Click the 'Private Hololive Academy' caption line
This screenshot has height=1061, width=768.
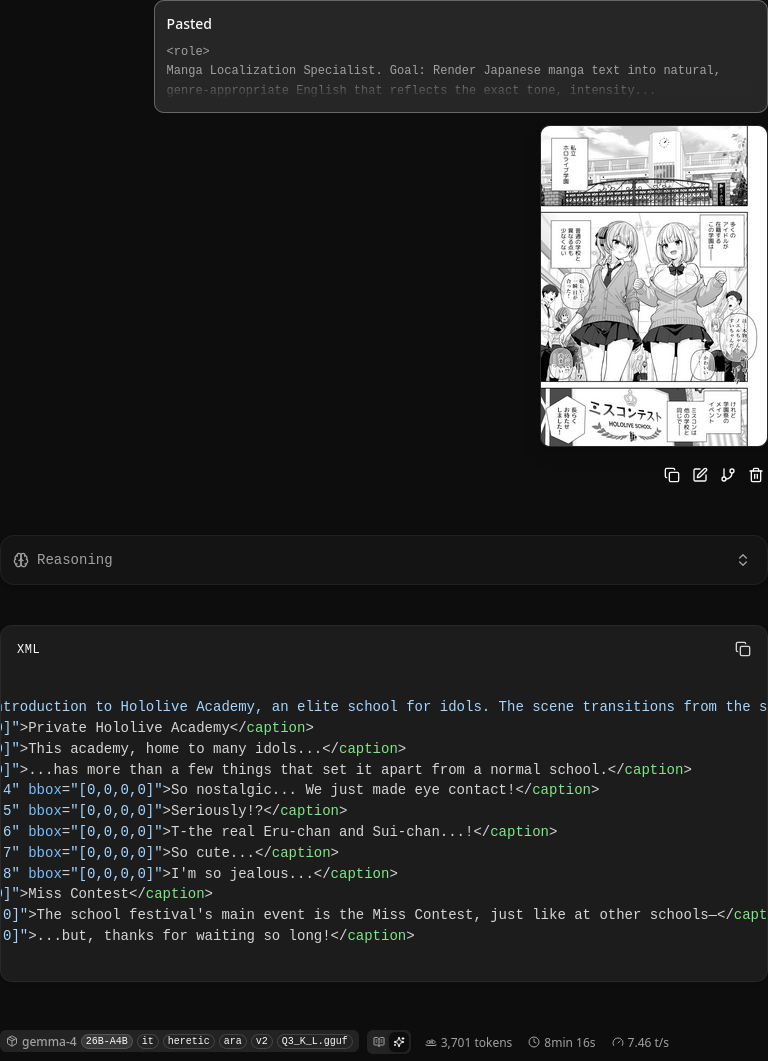pyautogui.click(x=157, y=727)
